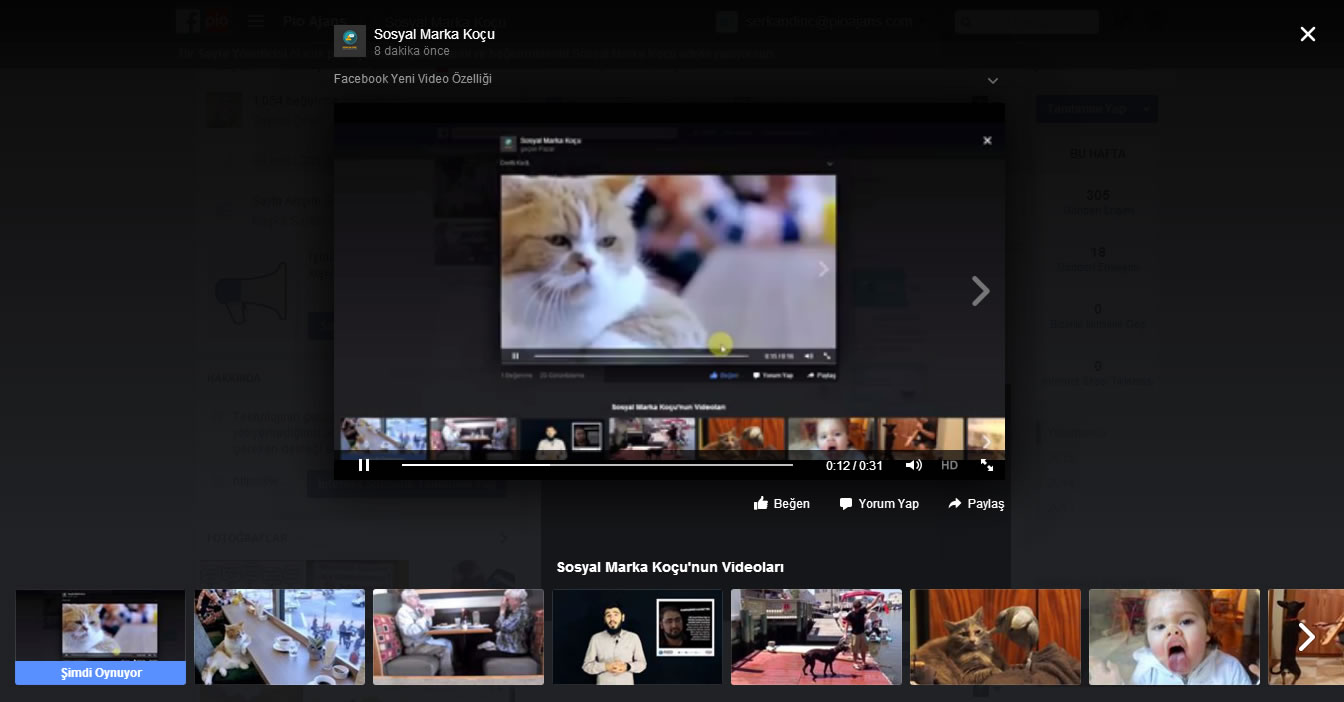Mute the video volume speaker icon
1344x702 pixels.
pos(913,465)
